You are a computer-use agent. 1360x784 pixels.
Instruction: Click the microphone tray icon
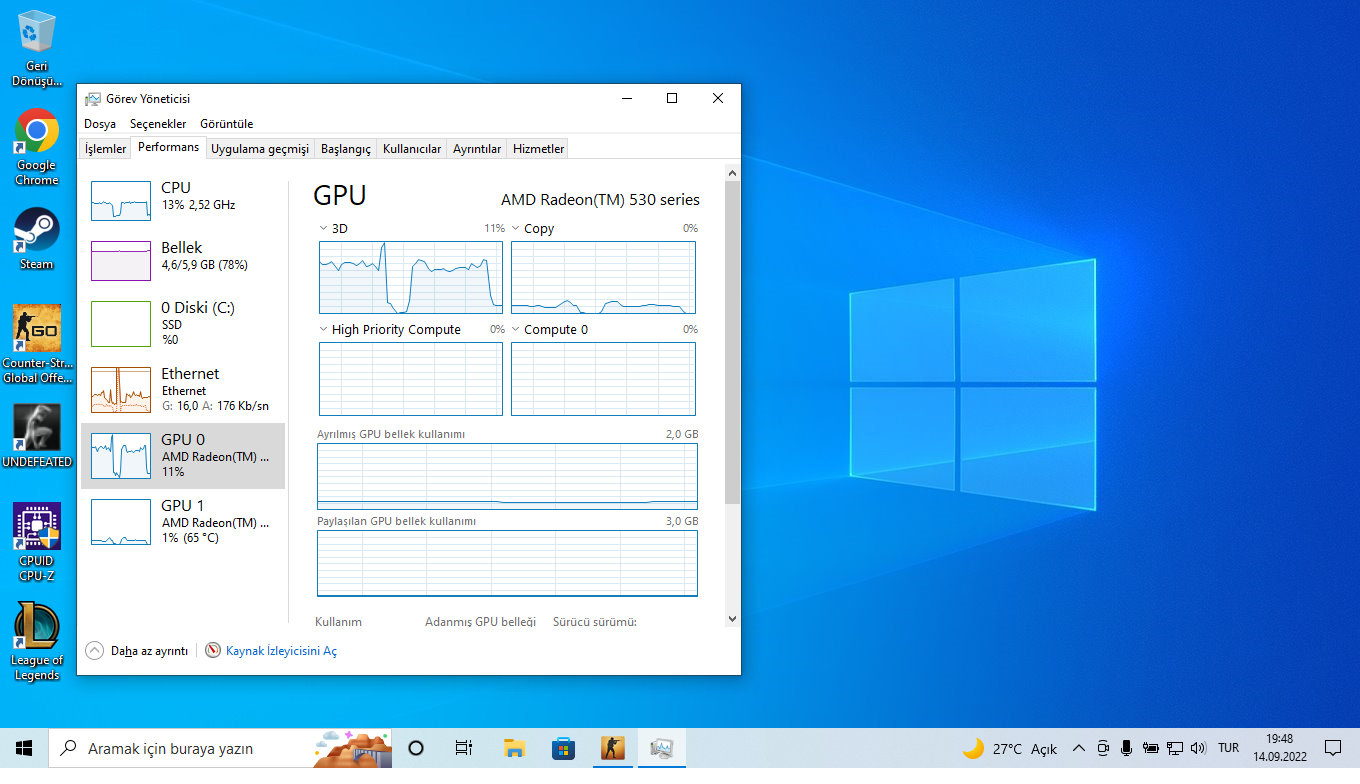[x=1127, y=748]
